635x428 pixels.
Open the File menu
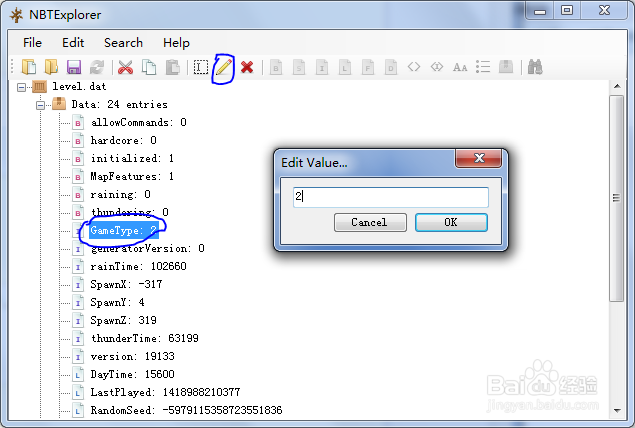click(32, 43)
